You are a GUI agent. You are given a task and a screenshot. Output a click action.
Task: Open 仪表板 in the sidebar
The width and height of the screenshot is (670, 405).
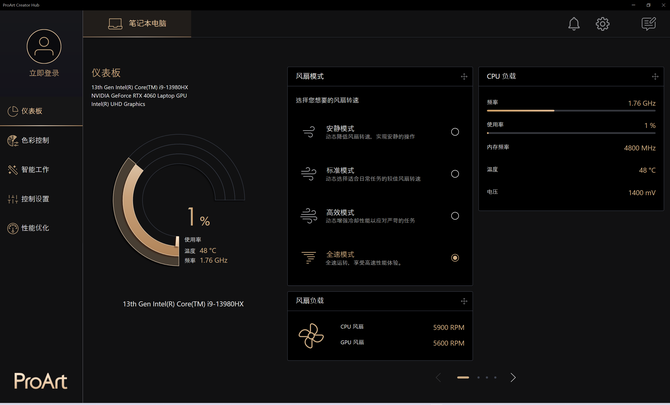[x=41, y=111]
